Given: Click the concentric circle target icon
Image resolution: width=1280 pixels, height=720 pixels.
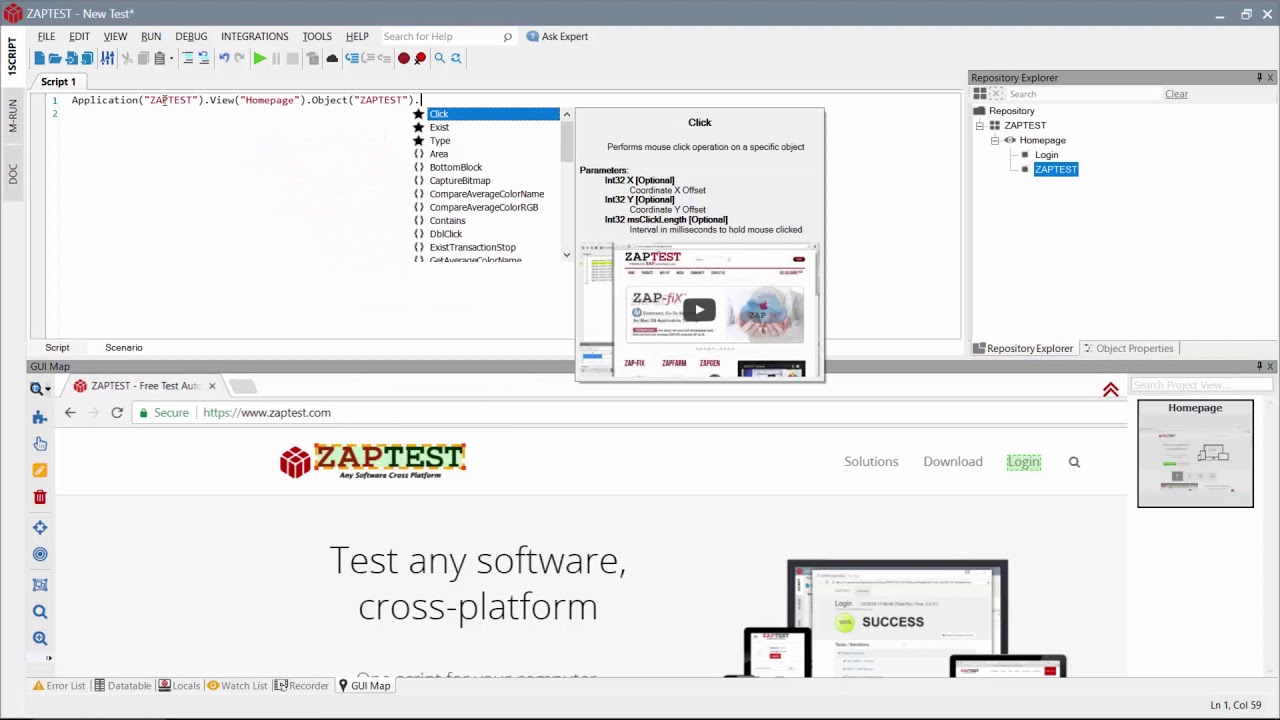Looking at the screenshot, I should (40, 554).
